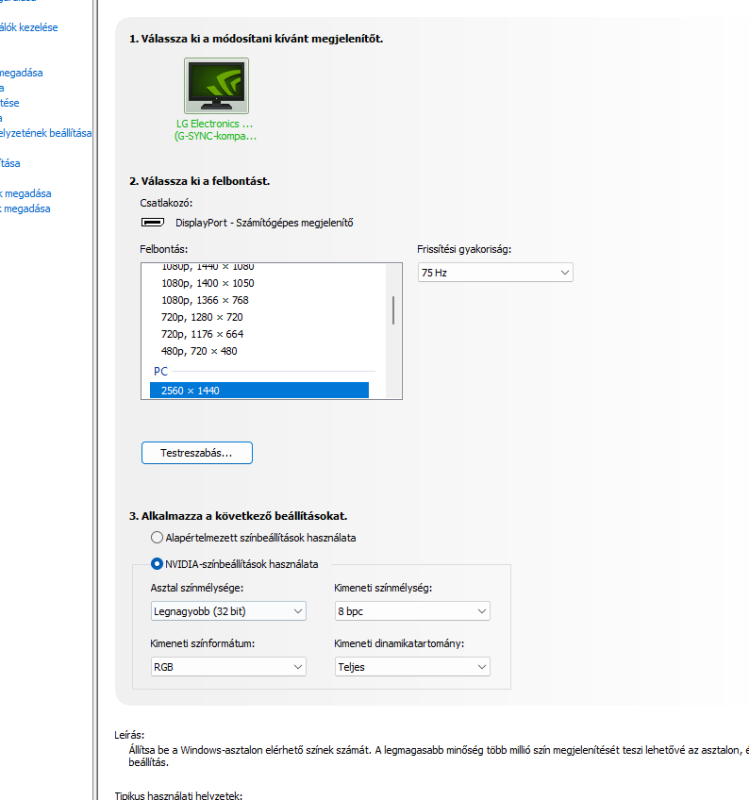Select resolution 720p, 1280 × 720
The image size is (749, 800).
click(x=202, y=317)
